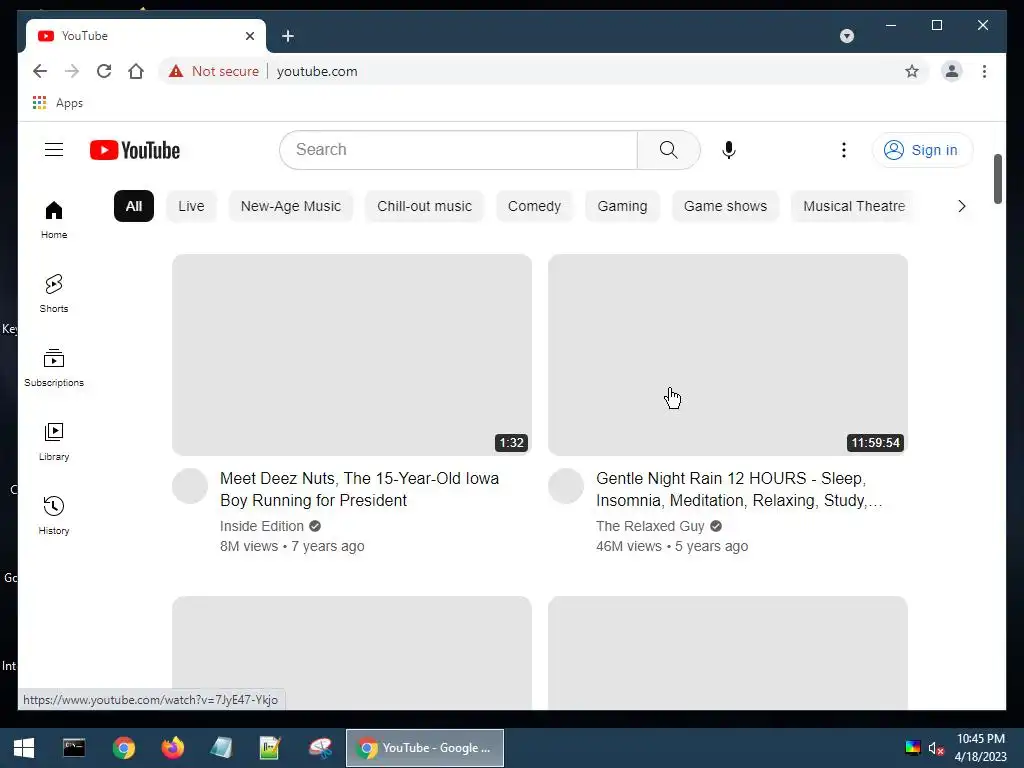Open Gentle Night Rain 12 HOURS thumbnail

pyautogui.click(x=728, y=355)
